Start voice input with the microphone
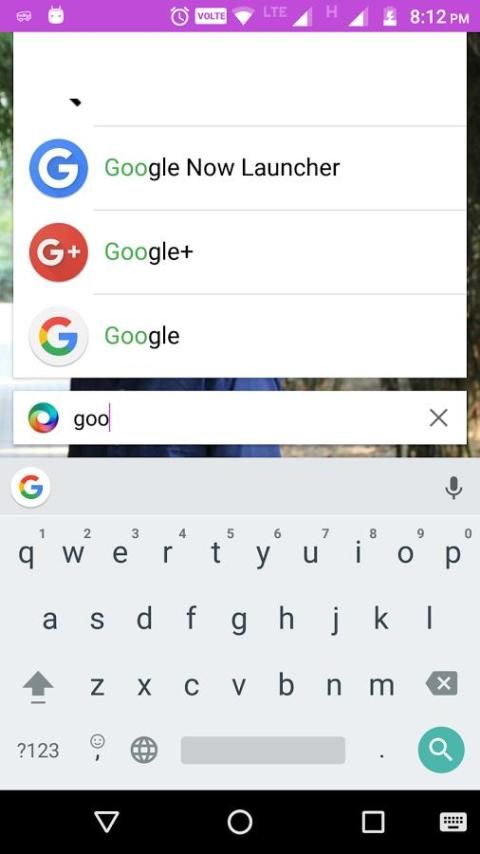480x854 pixels. click(453, 487)
